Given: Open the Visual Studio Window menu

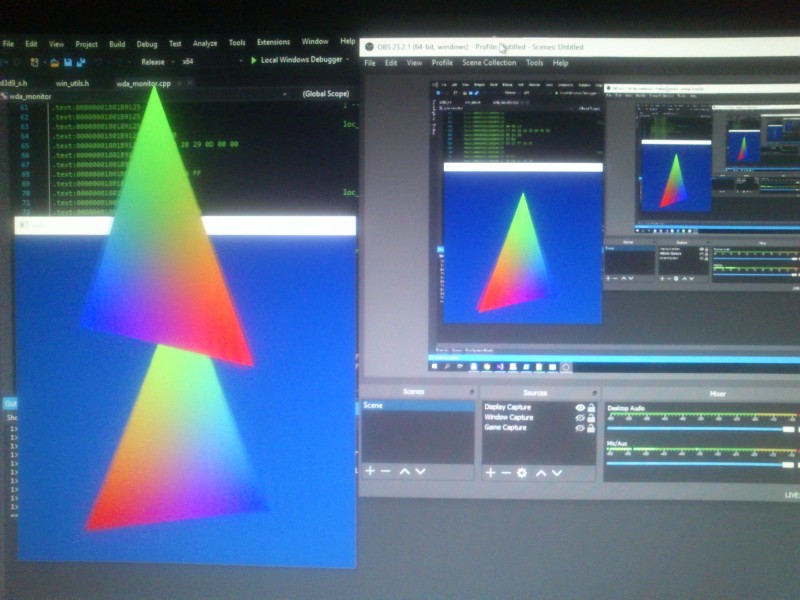Looking at the screenshot, I should coord(315,41).
